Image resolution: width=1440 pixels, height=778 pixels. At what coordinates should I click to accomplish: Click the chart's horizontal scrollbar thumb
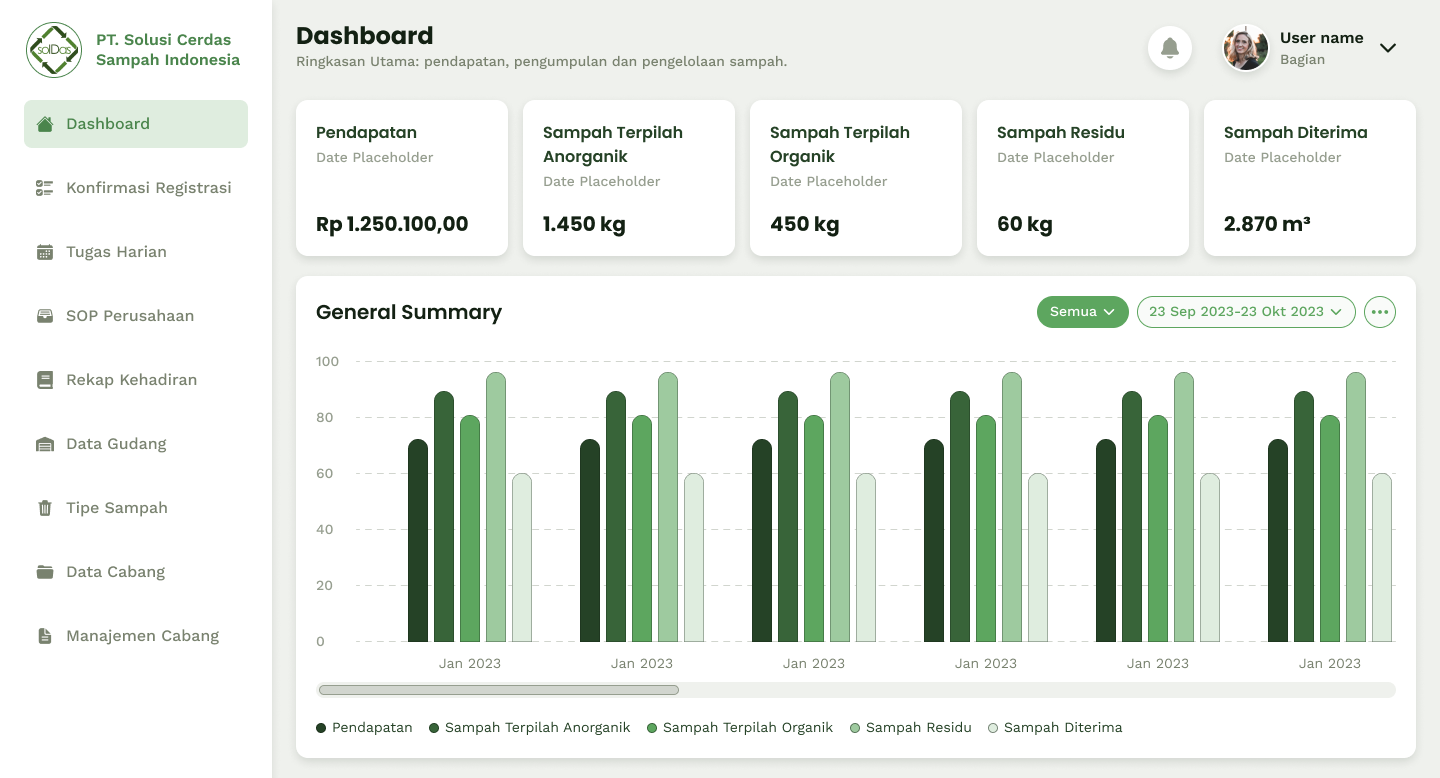point(498,690)
